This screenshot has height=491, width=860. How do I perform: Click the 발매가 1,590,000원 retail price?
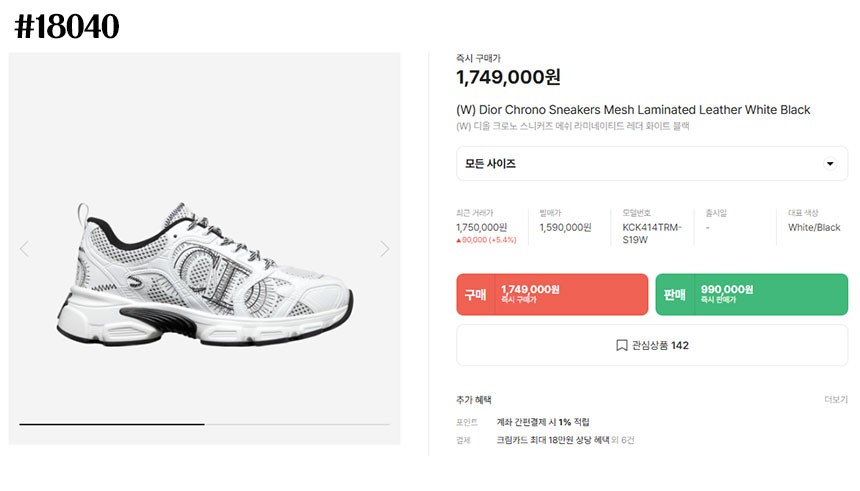(x=565, y=227)
